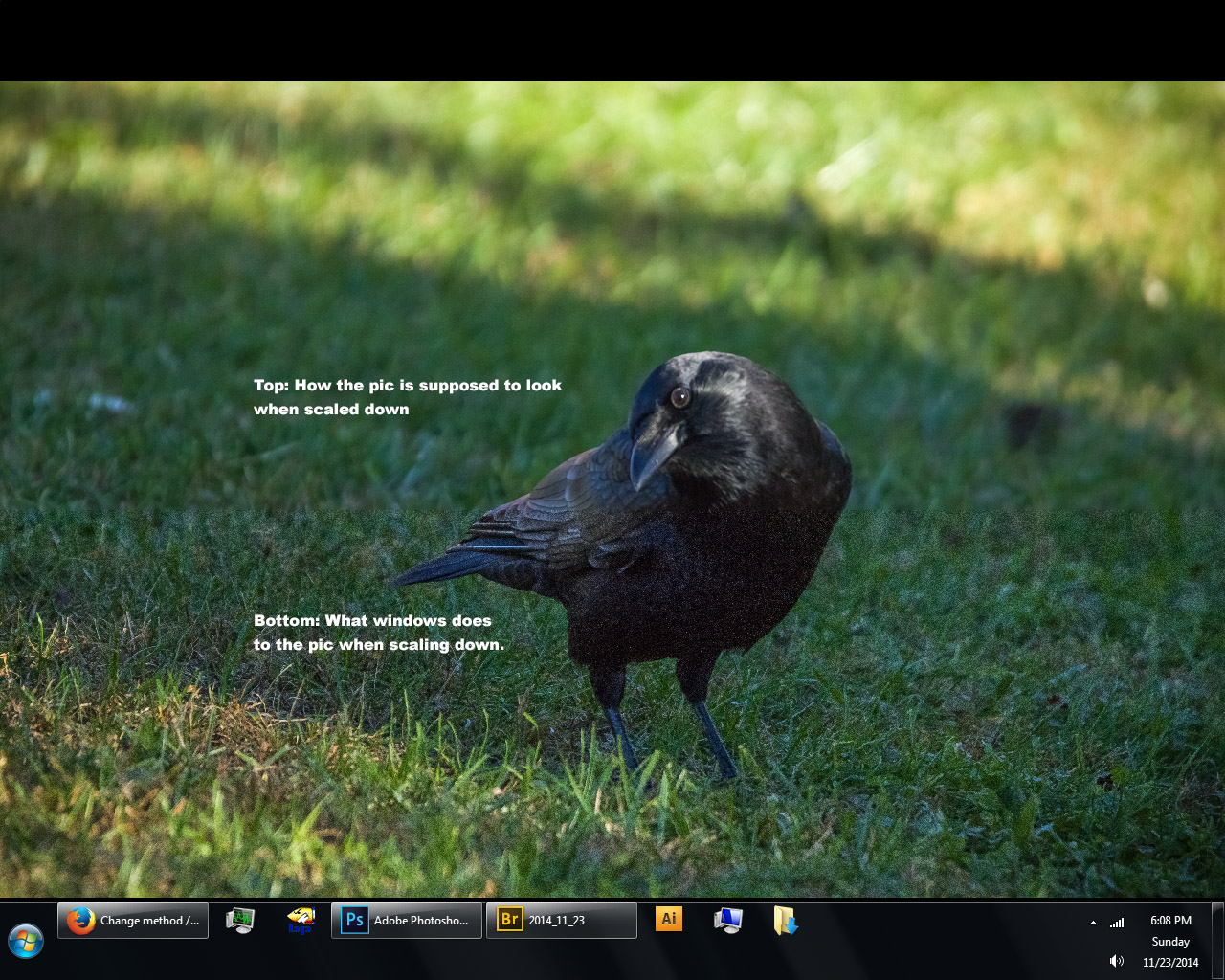Image resolution: width=1225 pixels, height=980 pixels.
Task: Launch the green-graph monitor taskbar icon
Action: click(x=240, y=921)
